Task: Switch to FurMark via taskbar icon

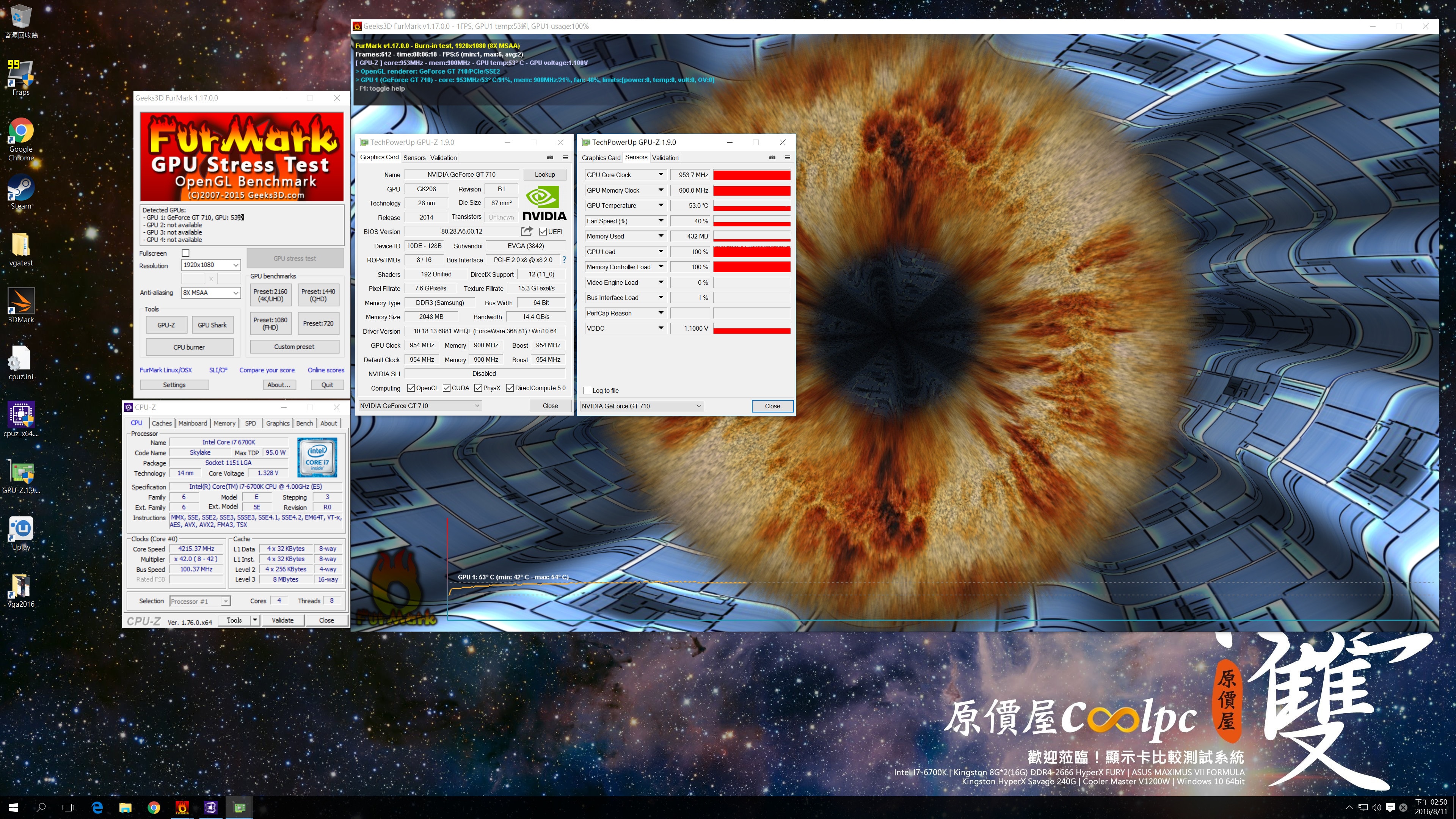Action: [182, 808]
